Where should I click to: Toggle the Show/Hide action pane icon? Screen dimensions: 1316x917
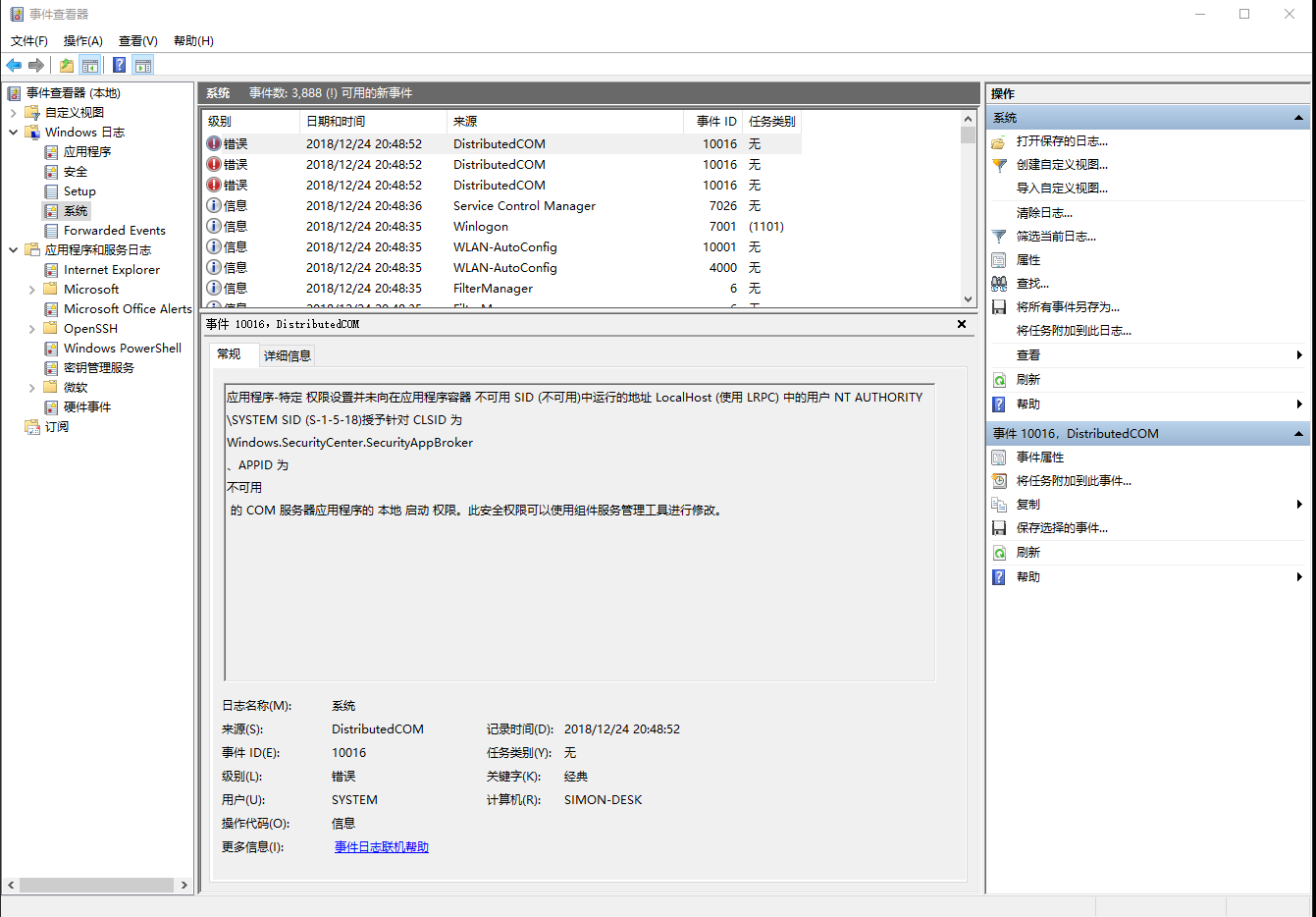click(x=143, y=65)
